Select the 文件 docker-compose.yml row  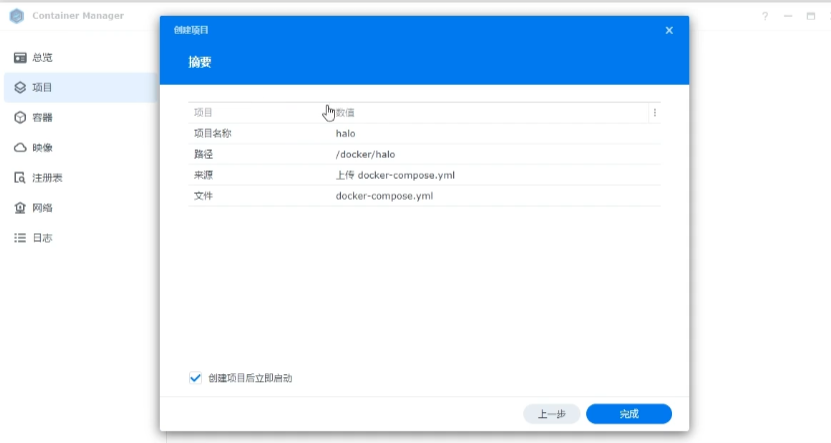click(x=424, y=196)
